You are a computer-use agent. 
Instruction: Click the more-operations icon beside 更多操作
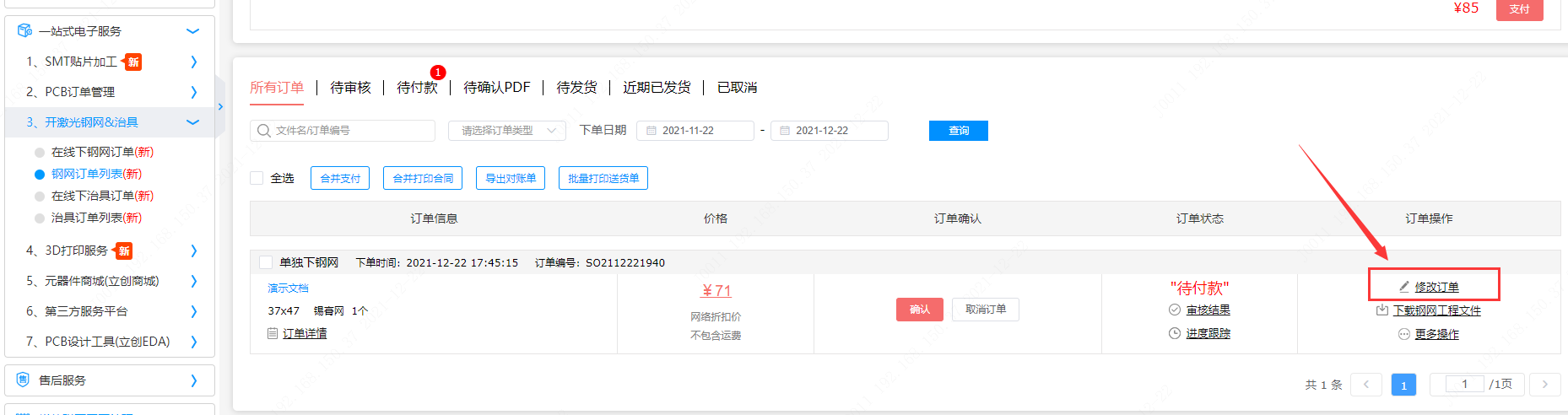pos(1403,334)
